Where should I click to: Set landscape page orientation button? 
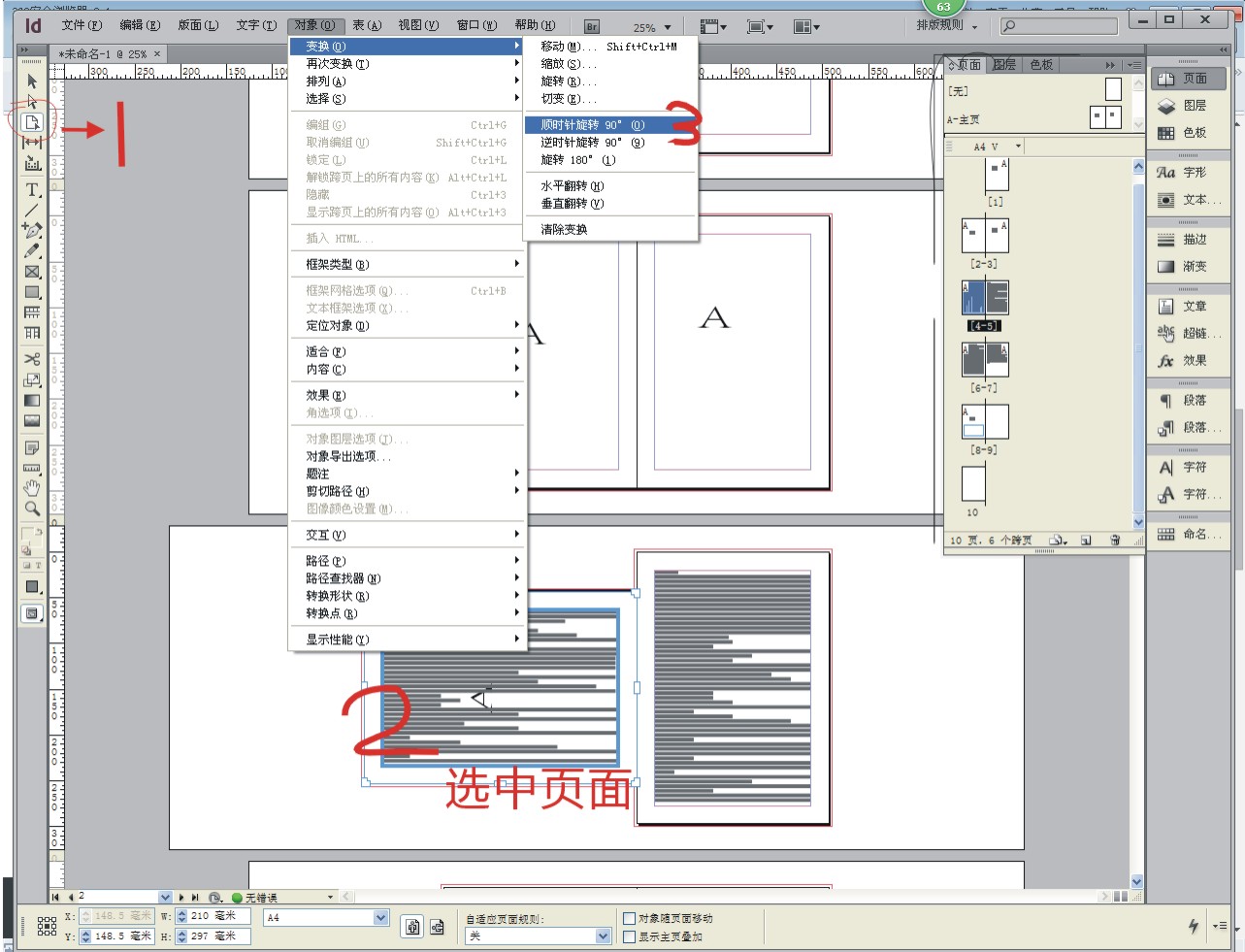tap(437, 927)
